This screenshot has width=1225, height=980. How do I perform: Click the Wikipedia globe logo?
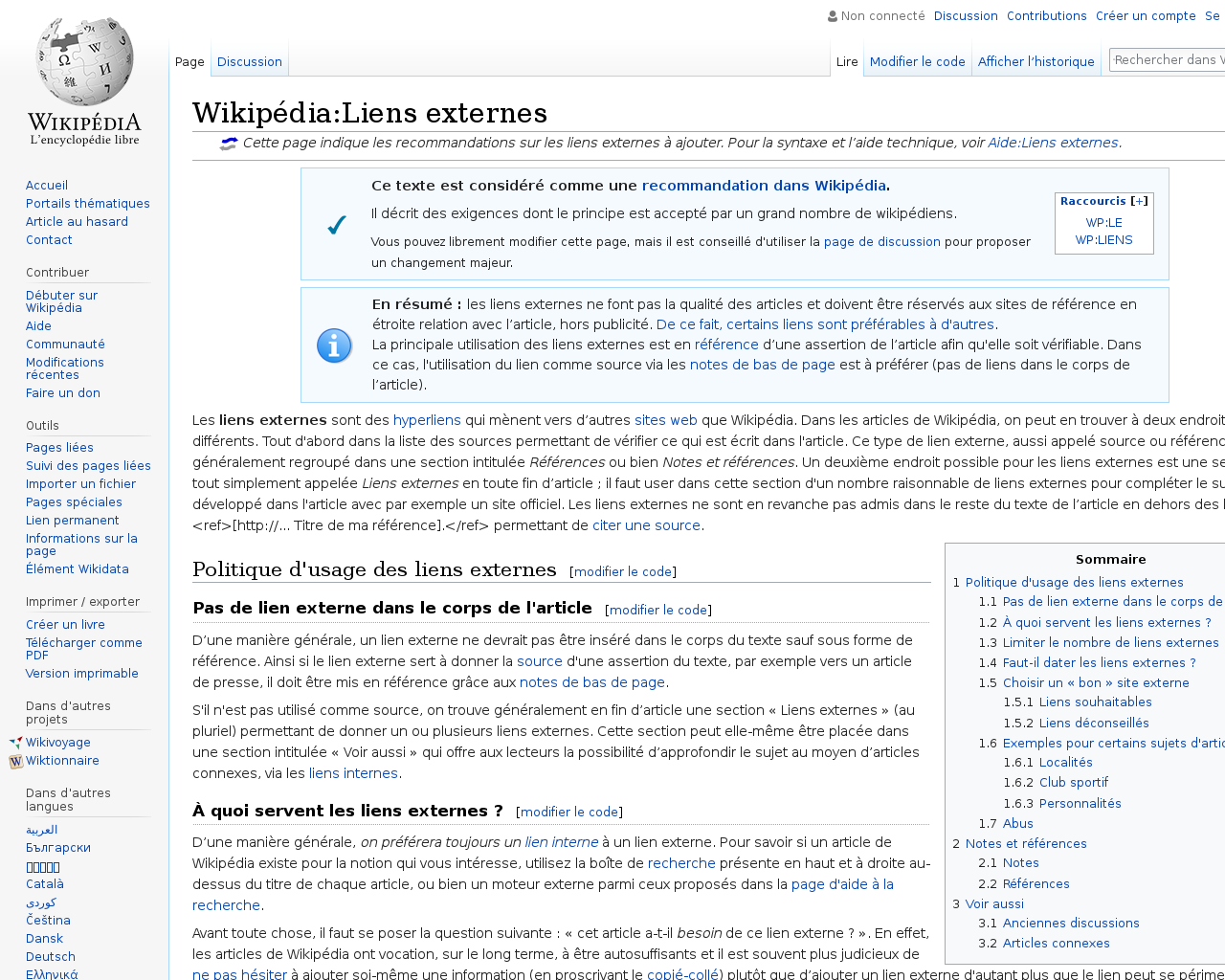click(x=84, y=80)
